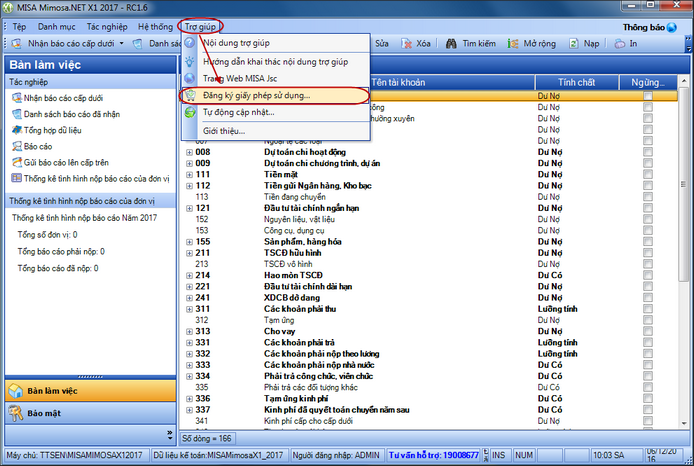Open the Tác nghiệp menu
The image size is (694, 466).
click(x=107, y=27)
